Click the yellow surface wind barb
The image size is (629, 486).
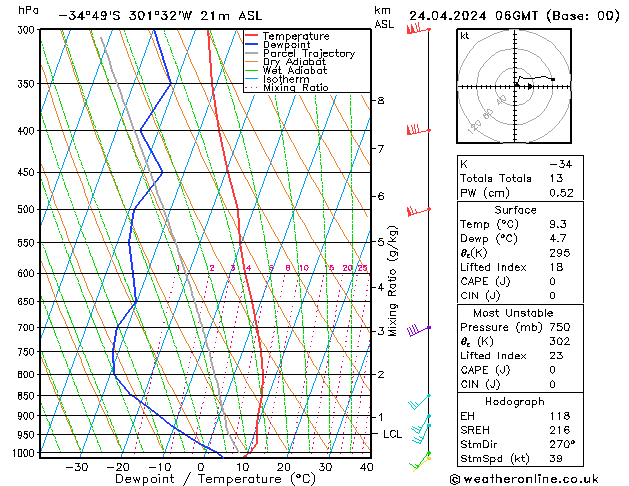(x=421, y=464)
